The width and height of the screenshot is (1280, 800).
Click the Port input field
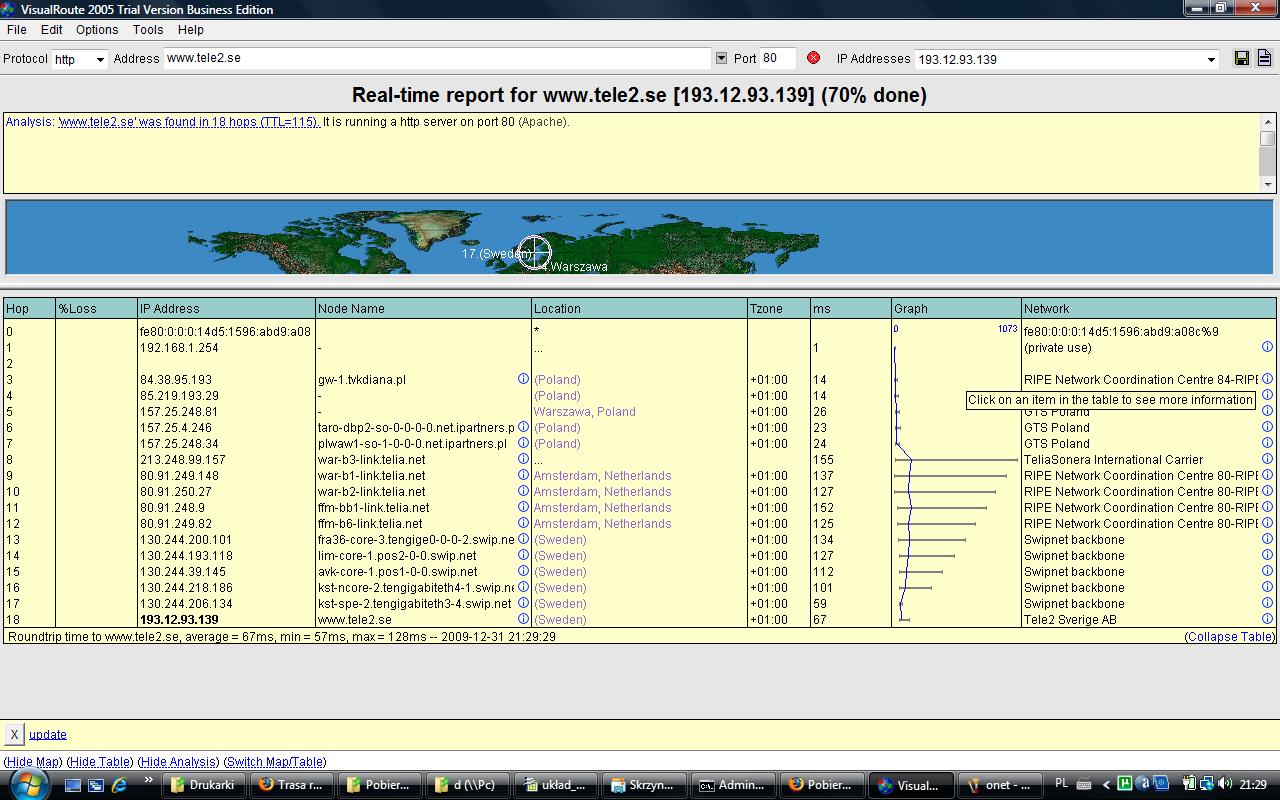(x=777, y=58)
